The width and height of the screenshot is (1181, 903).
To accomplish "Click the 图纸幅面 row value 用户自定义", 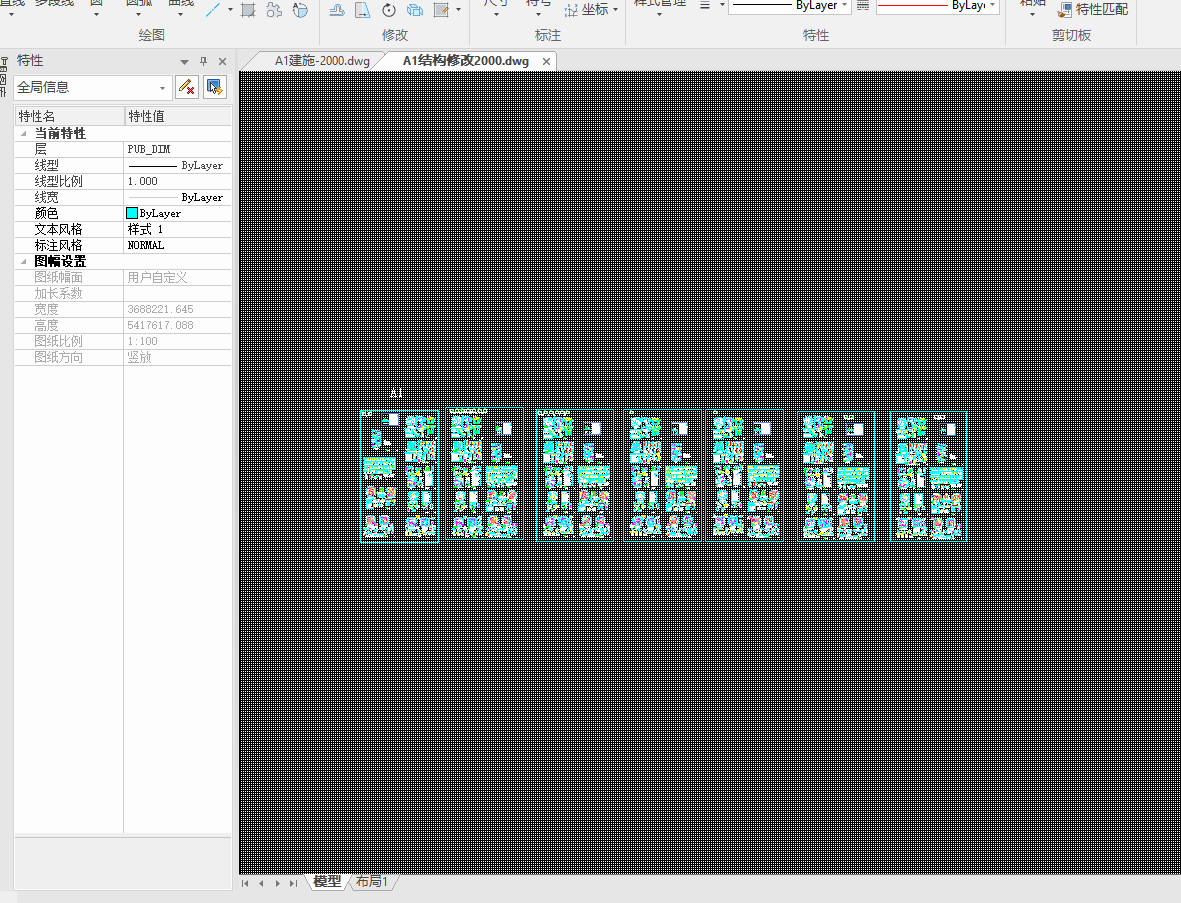I will tap(178, 277).
